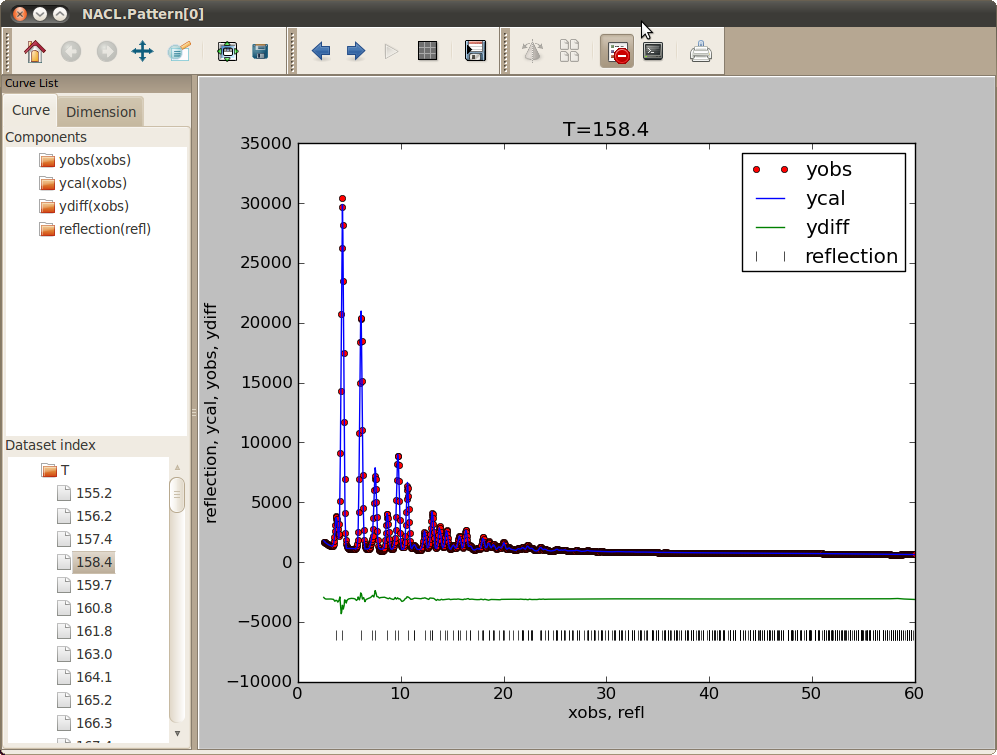Click the Dataset index section header
The height and width of the screenshot is (755, 997).
tap(50, 445)
